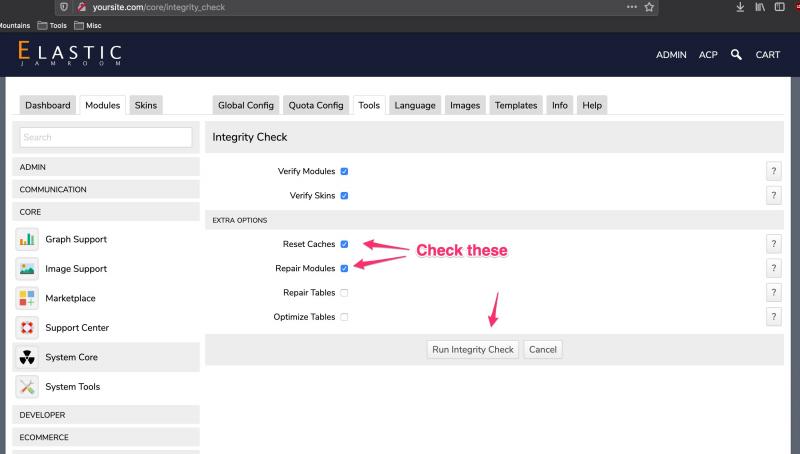Open Graph Support module icon

[28, 240]
